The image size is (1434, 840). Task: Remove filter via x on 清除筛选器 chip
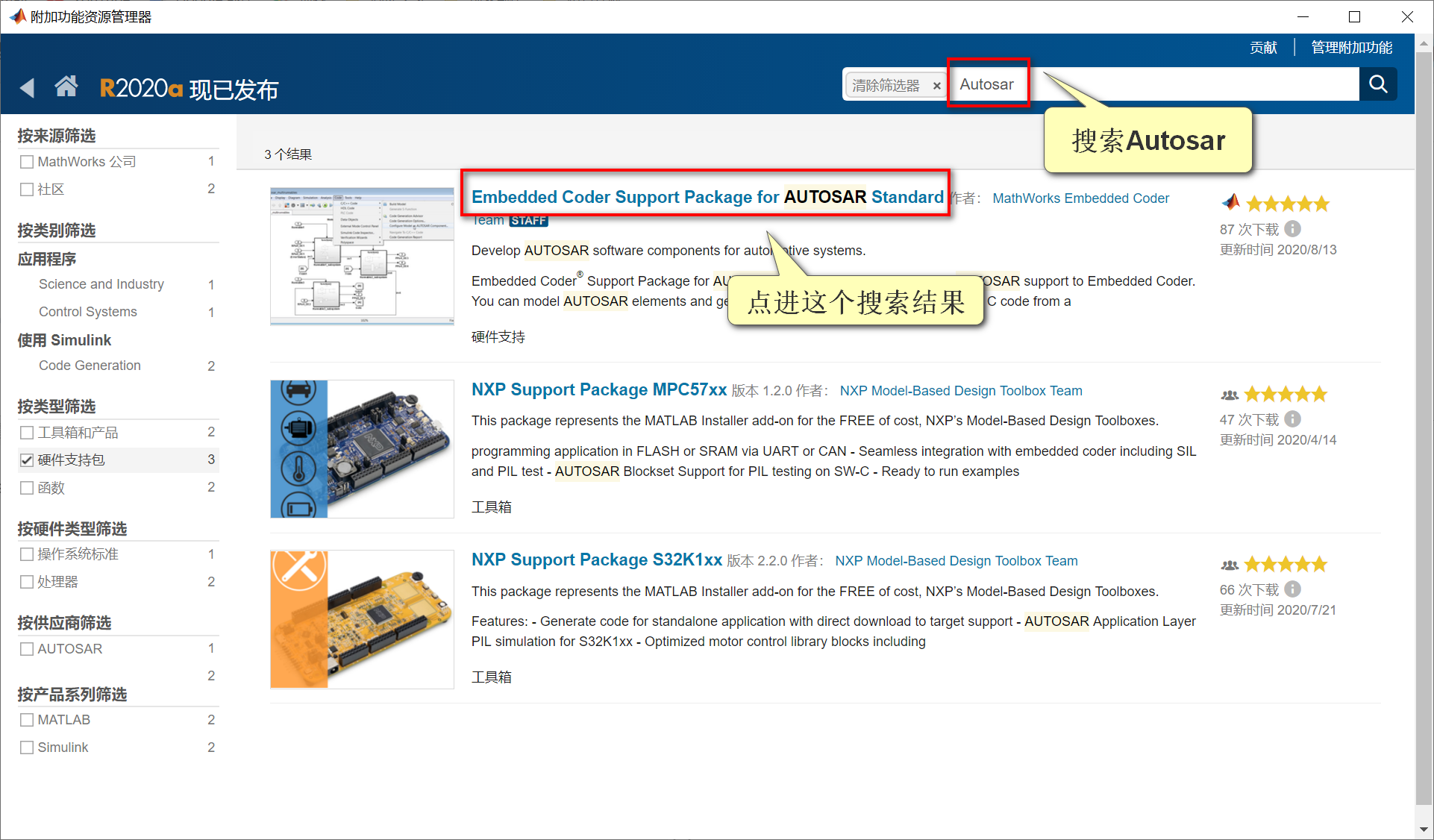[x=936, y=86]
